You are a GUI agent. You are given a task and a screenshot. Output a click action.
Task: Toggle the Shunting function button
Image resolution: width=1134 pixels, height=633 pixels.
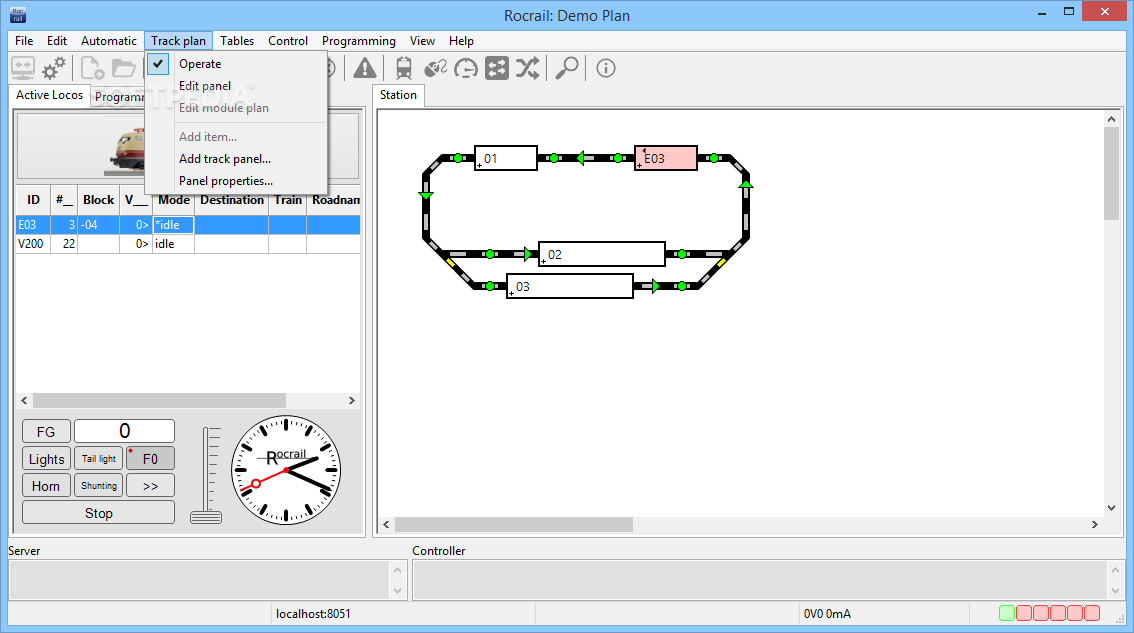click(98, 485)
